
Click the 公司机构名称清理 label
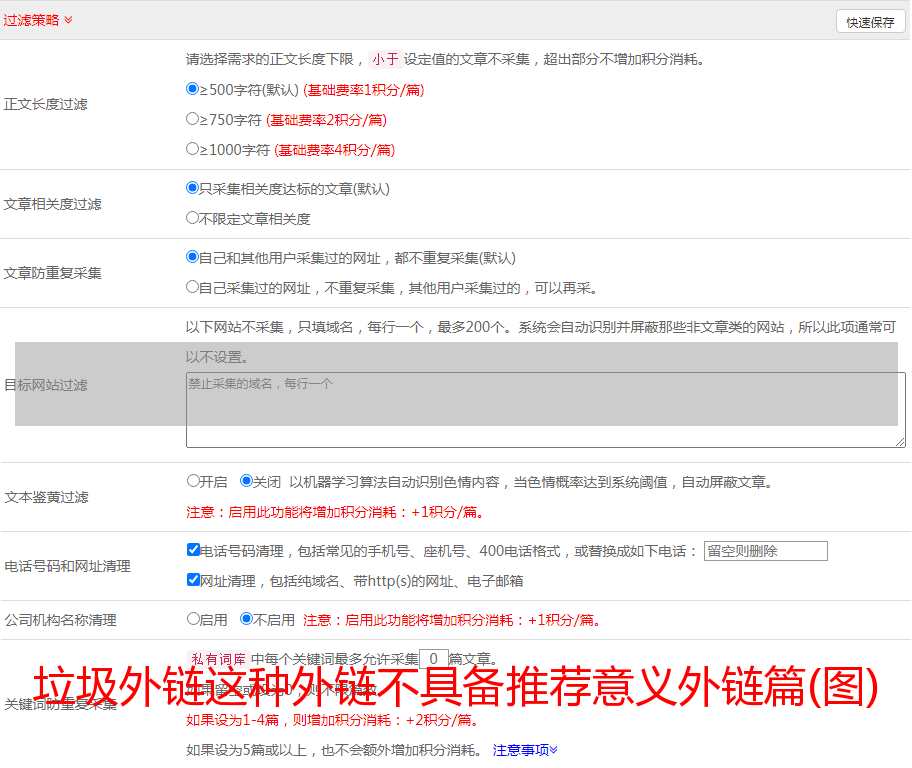(60, 620)
